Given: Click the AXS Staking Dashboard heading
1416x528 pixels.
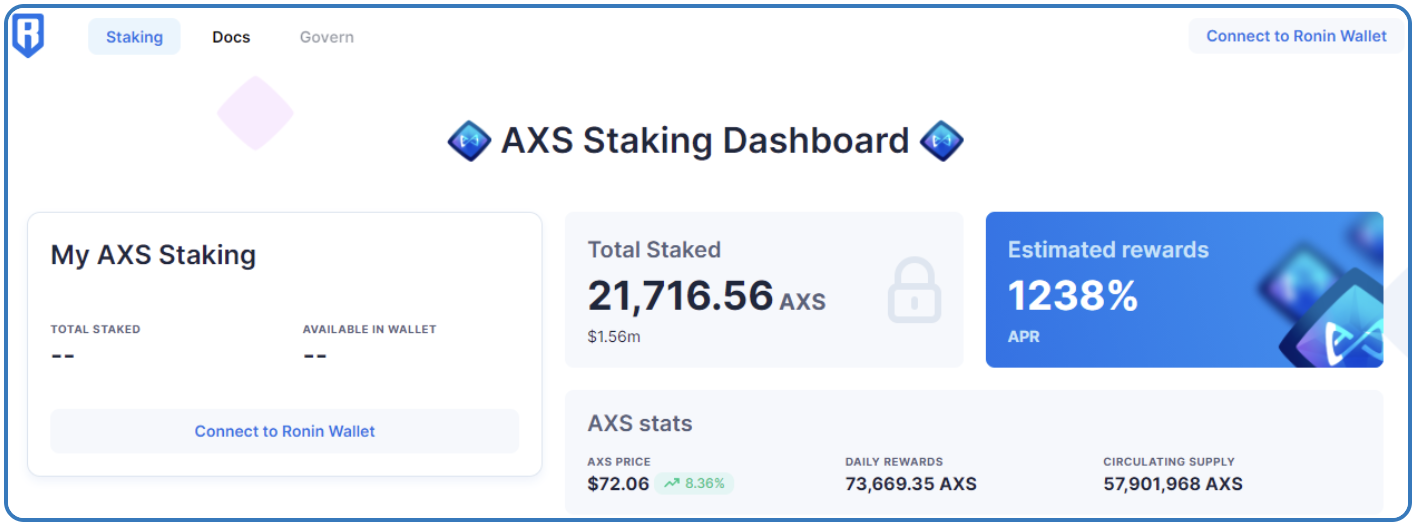Looking at the screenshot, I should tap(705, 141).
